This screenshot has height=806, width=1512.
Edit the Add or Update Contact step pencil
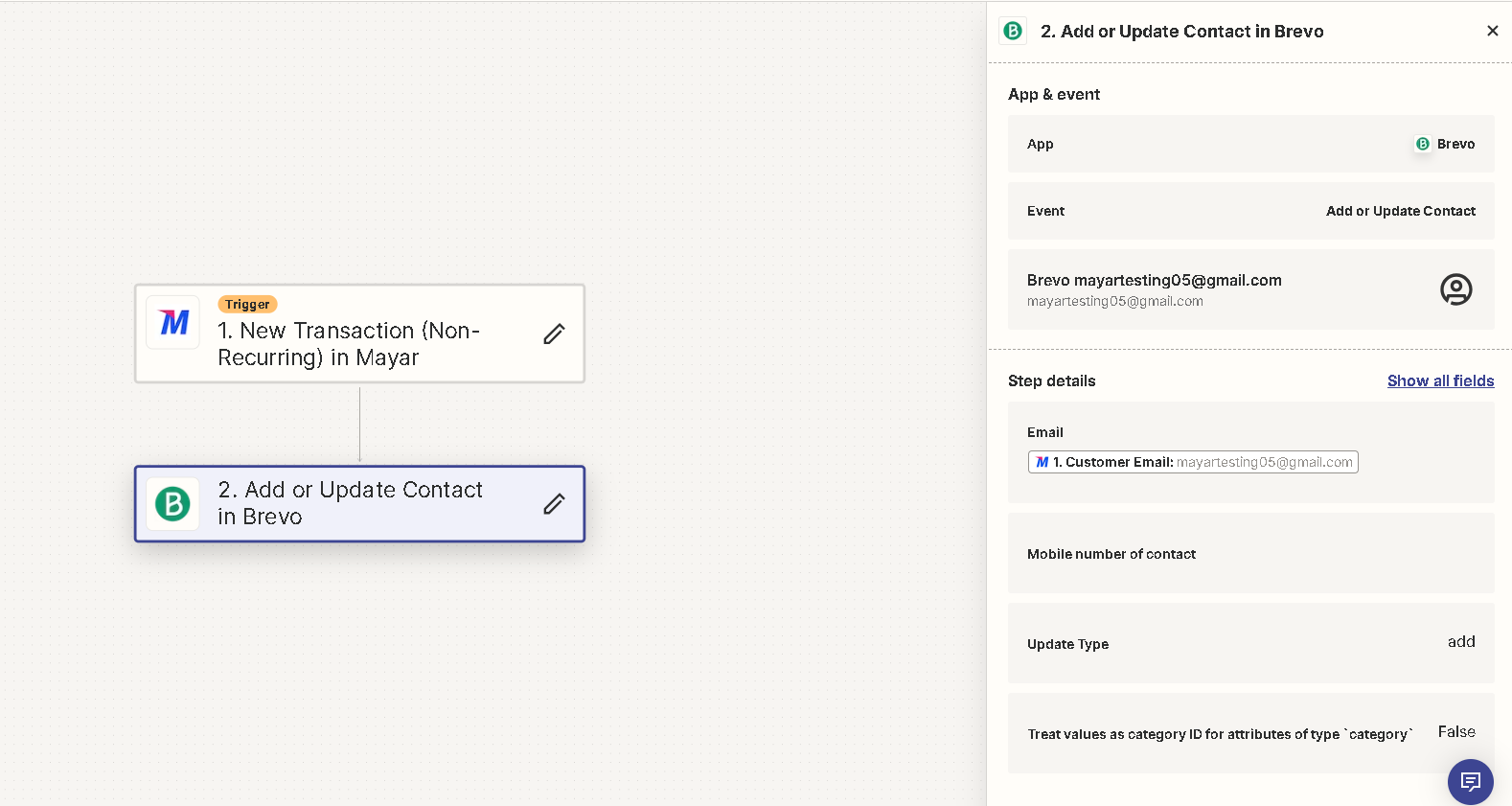coord(554,504)
